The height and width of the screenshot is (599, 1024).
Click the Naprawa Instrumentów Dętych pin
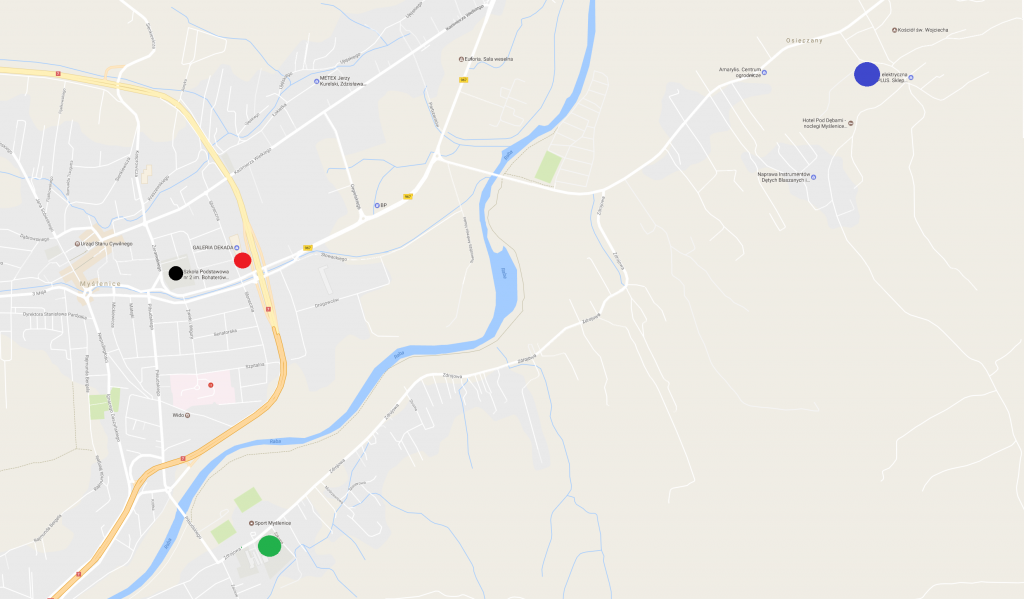click(813, 177)
